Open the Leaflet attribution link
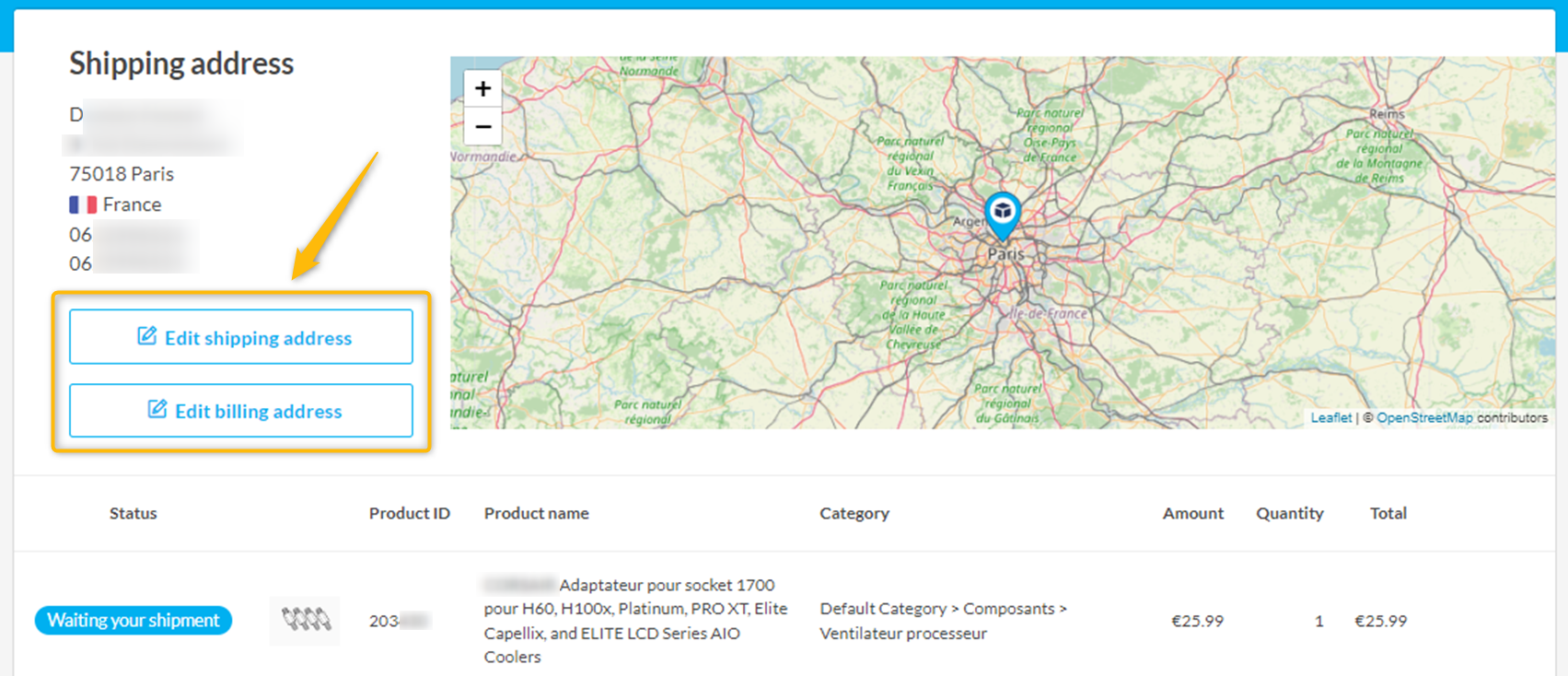 point(1330,418)
